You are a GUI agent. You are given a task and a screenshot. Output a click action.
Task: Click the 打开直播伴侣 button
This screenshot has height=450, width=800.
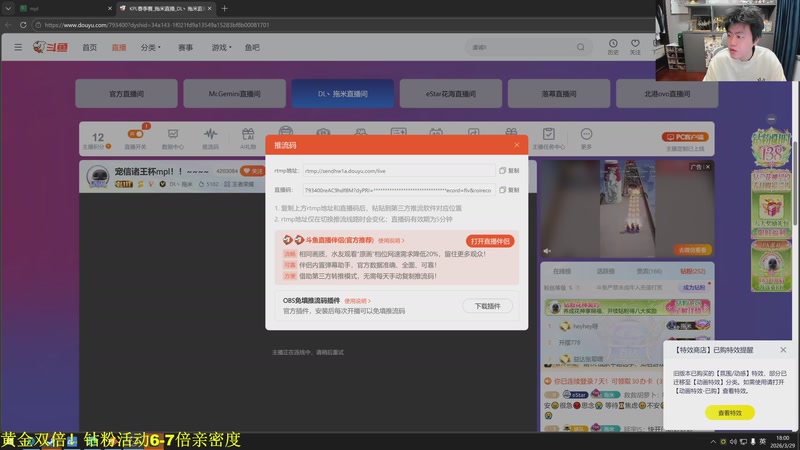[x=490, y=241]
